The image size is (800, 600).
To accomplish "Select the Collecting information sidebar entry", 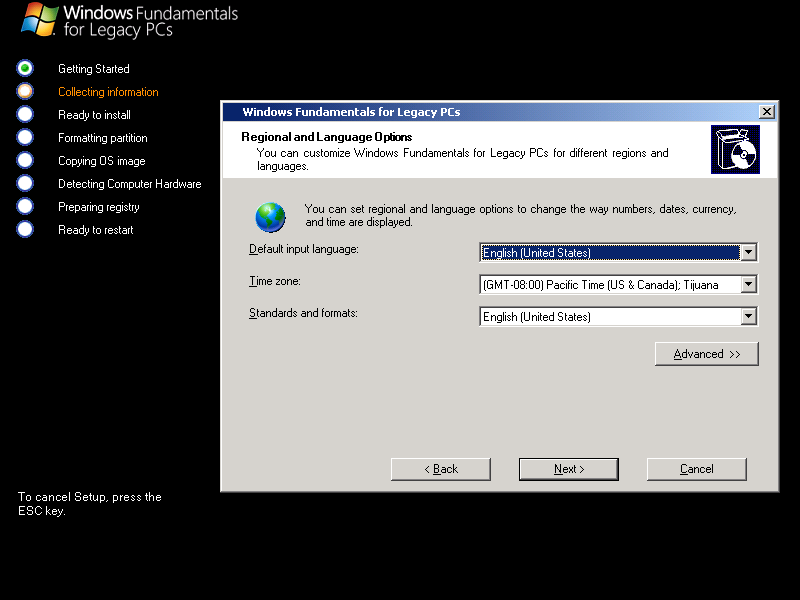I will pyautogui.click(x=107, y=91).
